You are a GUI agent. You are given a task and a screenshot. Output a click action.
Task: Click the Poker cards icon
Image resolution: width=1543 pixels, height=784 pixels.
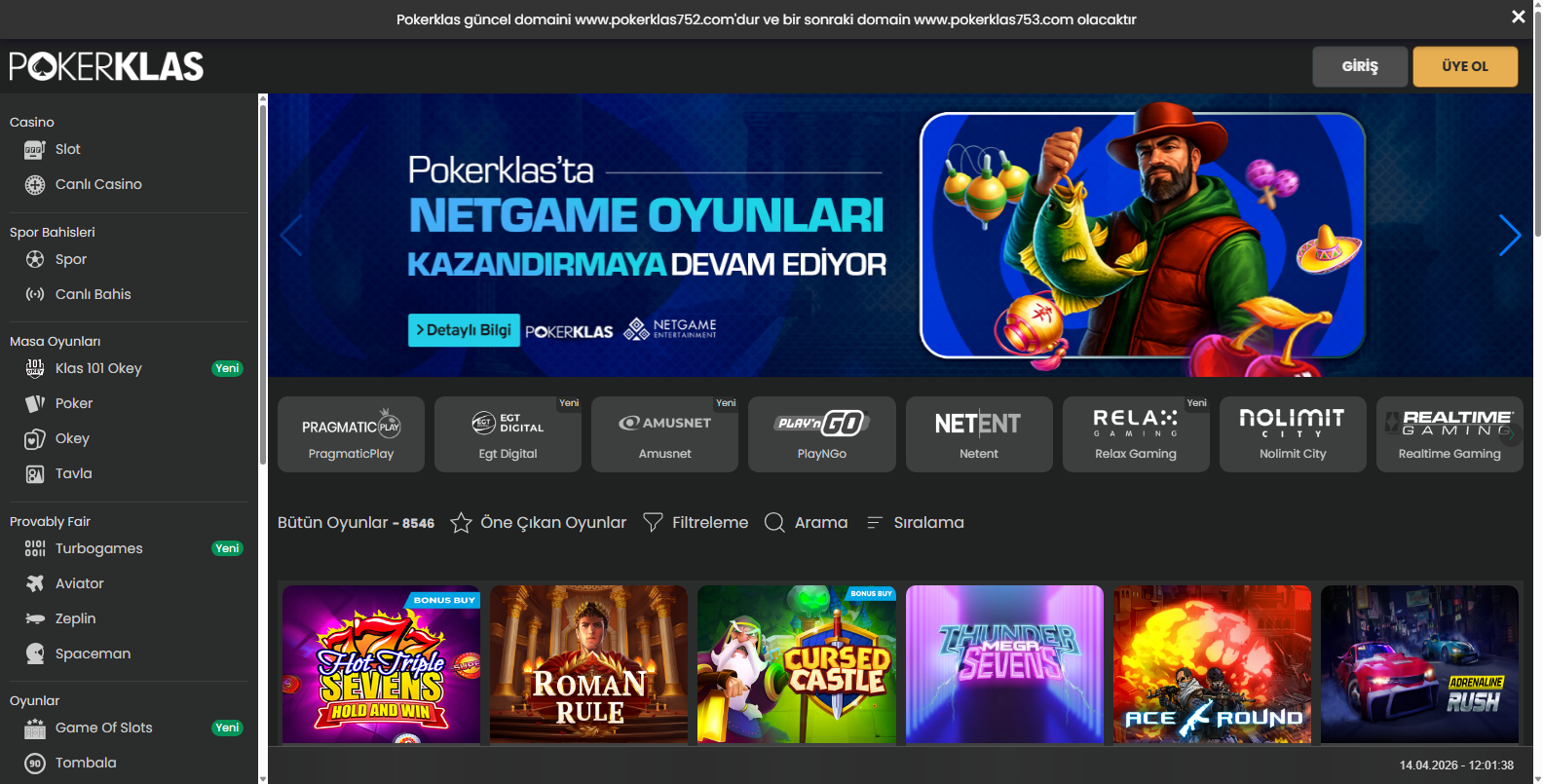tap(35, 403)
